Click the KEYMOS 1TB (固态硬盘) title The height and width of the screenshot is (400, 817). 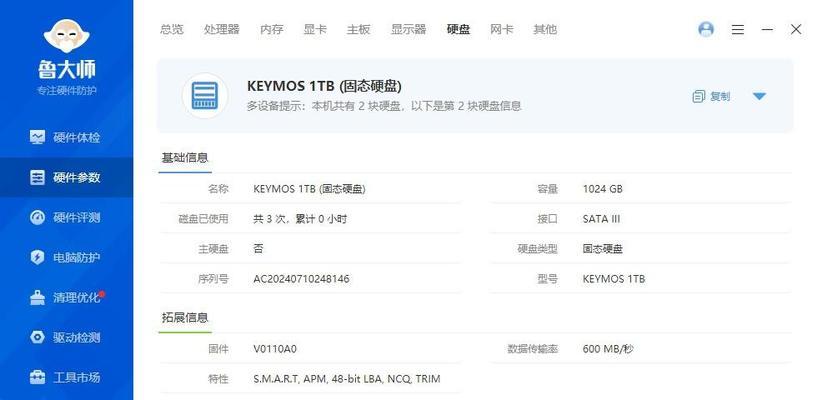[x=324, y=86]
